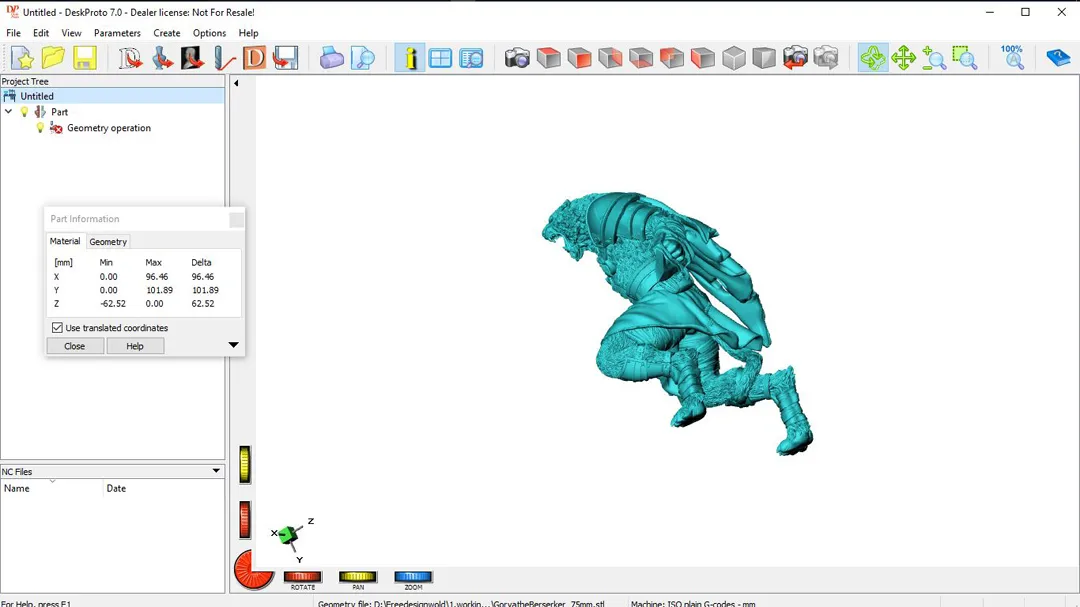Click the Z minimum value -62.52

pyautogui.click(x=113, y=304)
